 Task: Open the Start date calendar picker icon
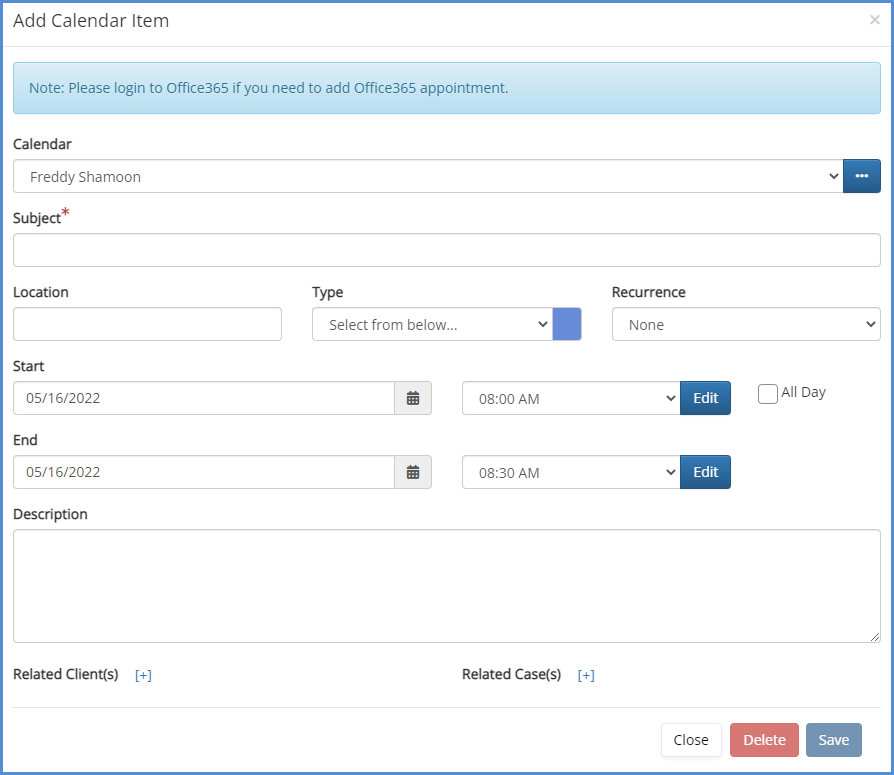[x=413, y=398]
